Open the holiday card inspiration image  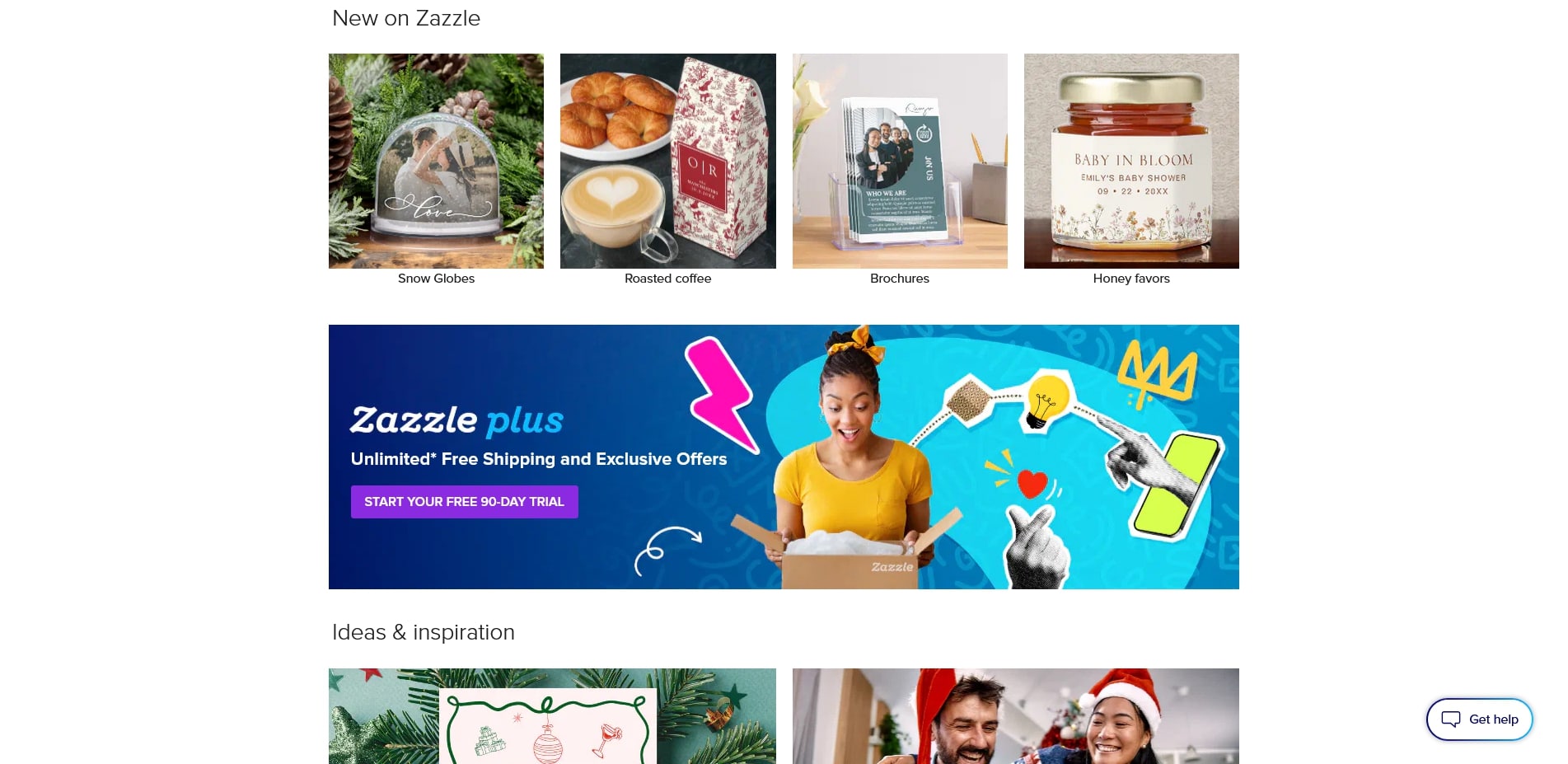pyautogui.click(x=552, y=716)
